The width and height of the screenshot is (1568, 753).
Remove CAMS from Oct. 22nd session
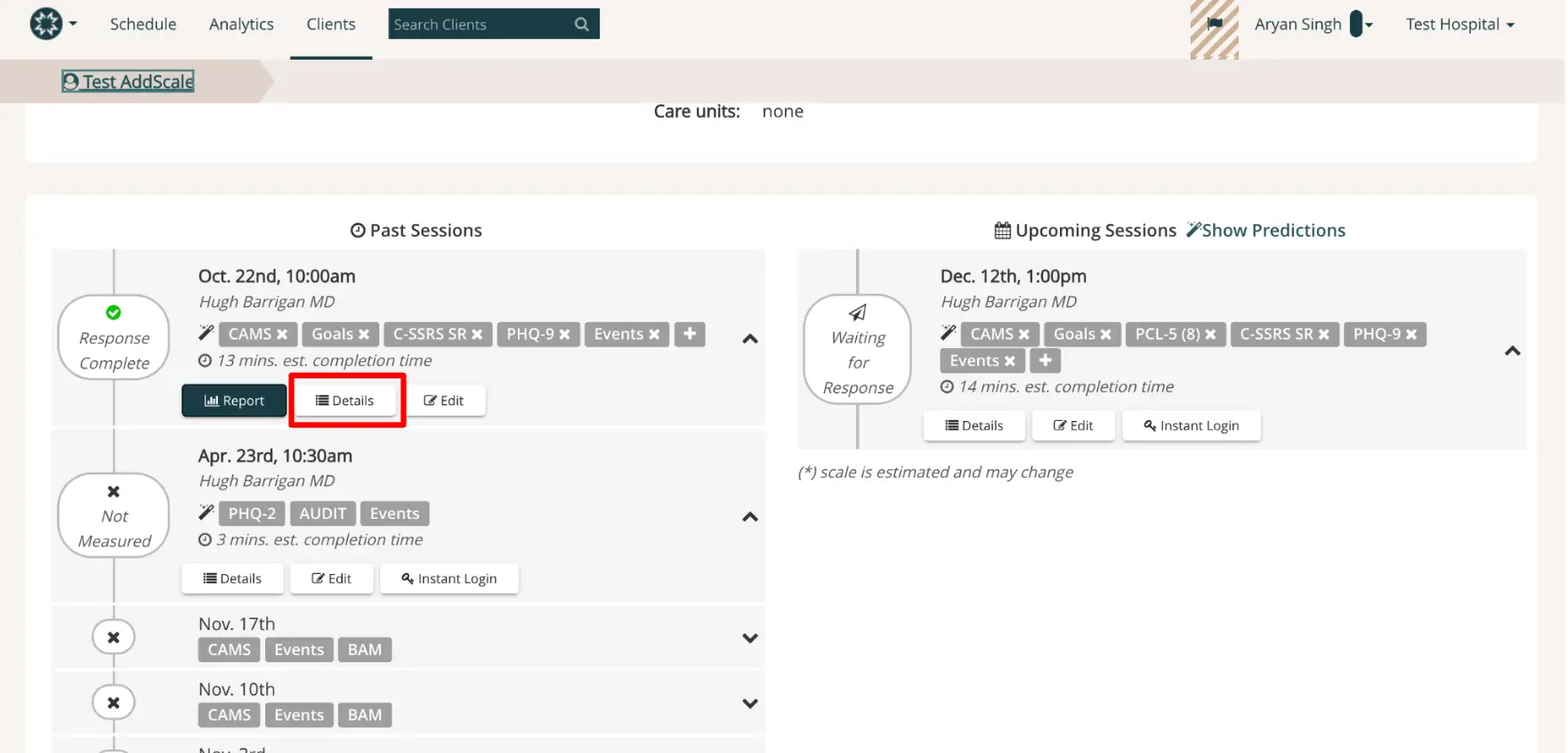click(x=282, y=335)
